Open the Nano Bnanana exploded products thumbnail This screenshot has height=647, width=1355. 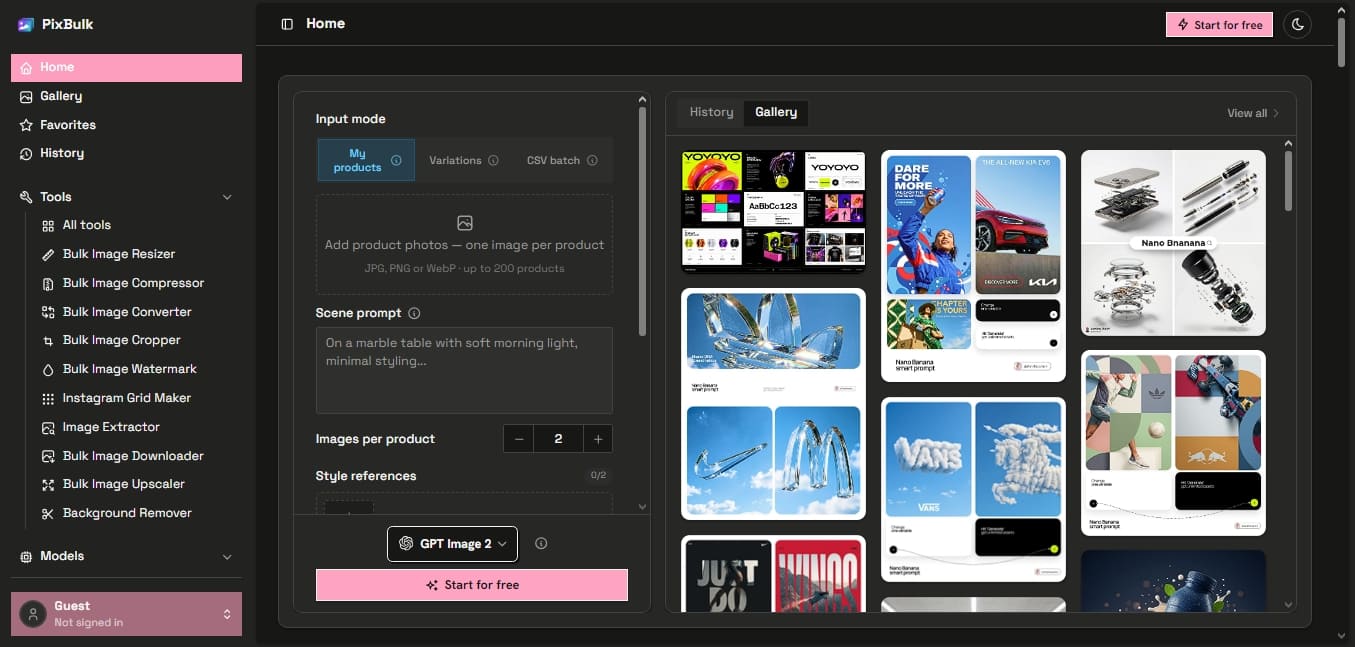pos(1173,243)
